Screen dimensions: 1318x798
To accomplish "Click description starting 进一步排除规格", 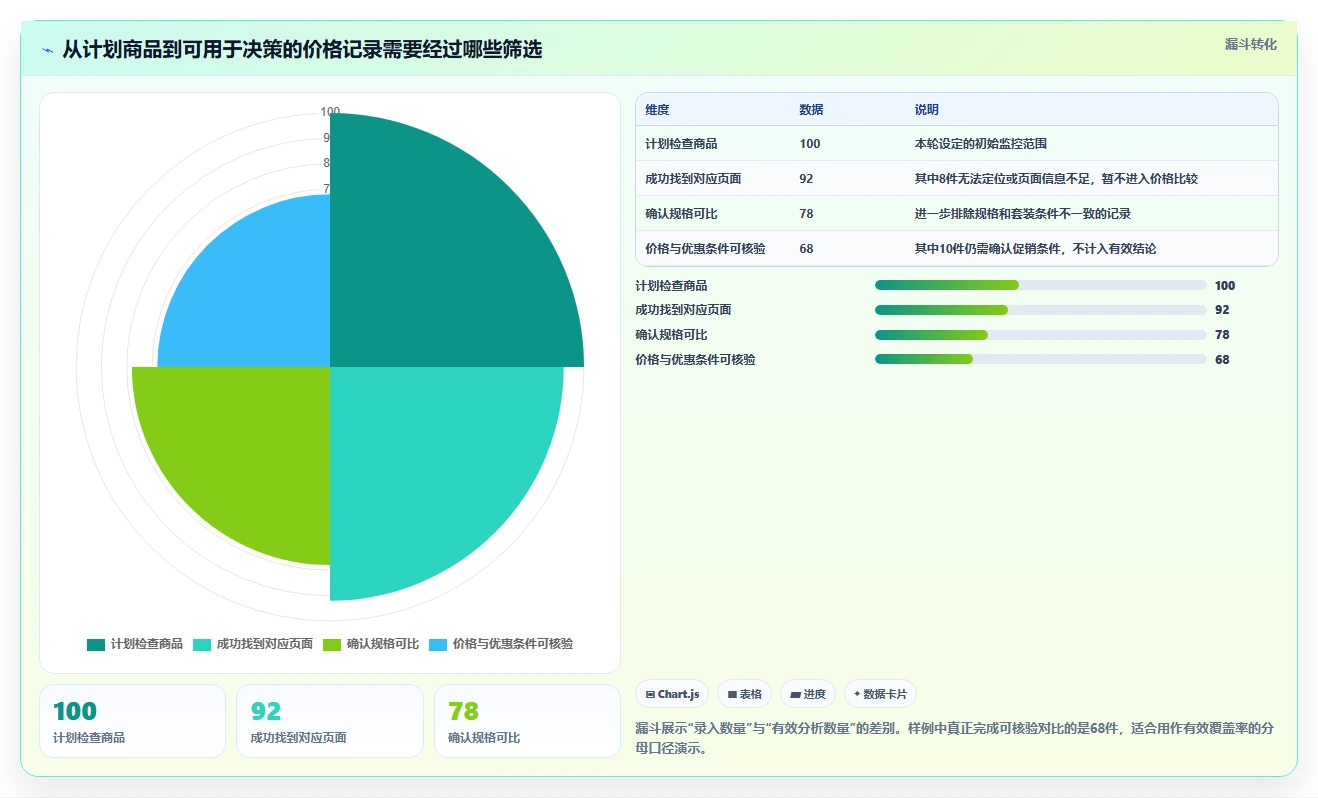I will coord(1022,214).
